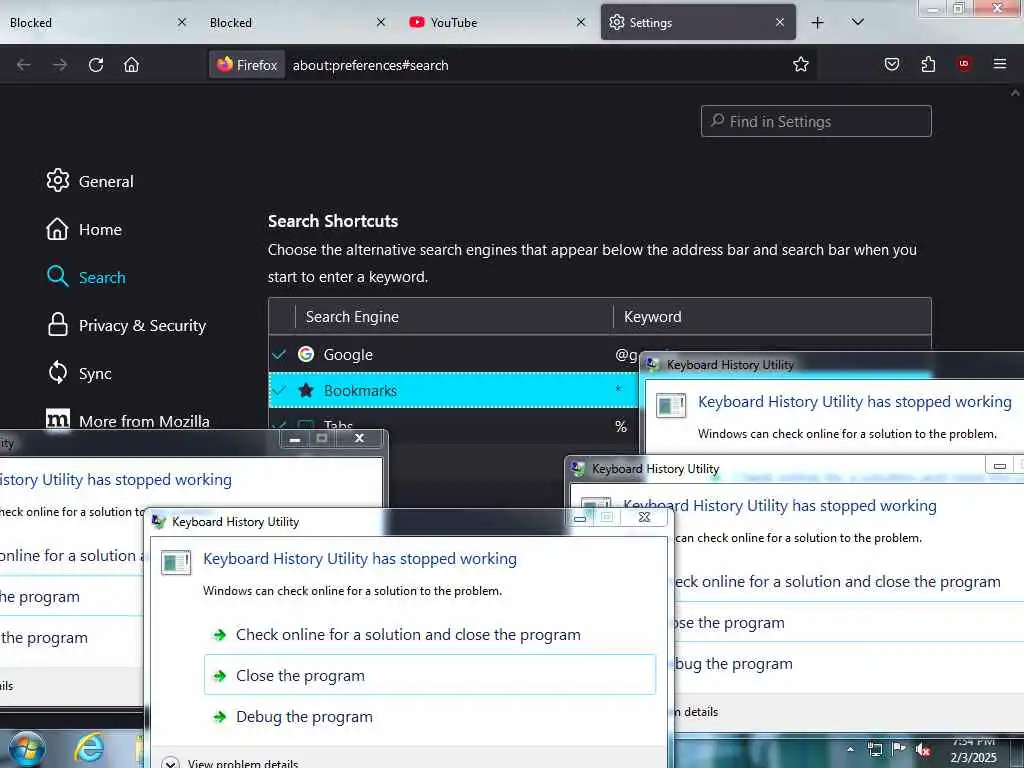Open the Extensions puzzle icon
The image size is (1024, 768).
pos(928,64)
